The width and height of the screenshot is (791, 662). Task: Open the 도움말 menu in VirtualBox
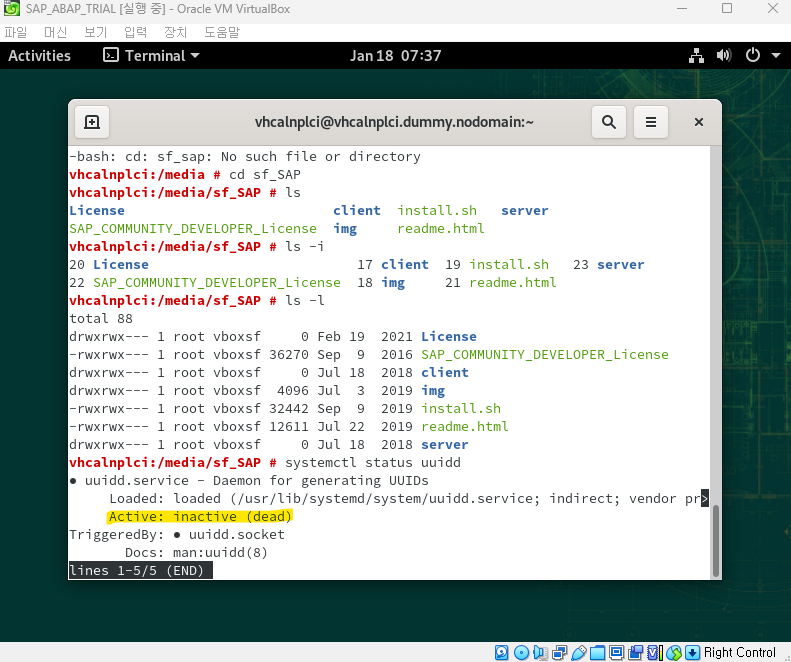221,32
